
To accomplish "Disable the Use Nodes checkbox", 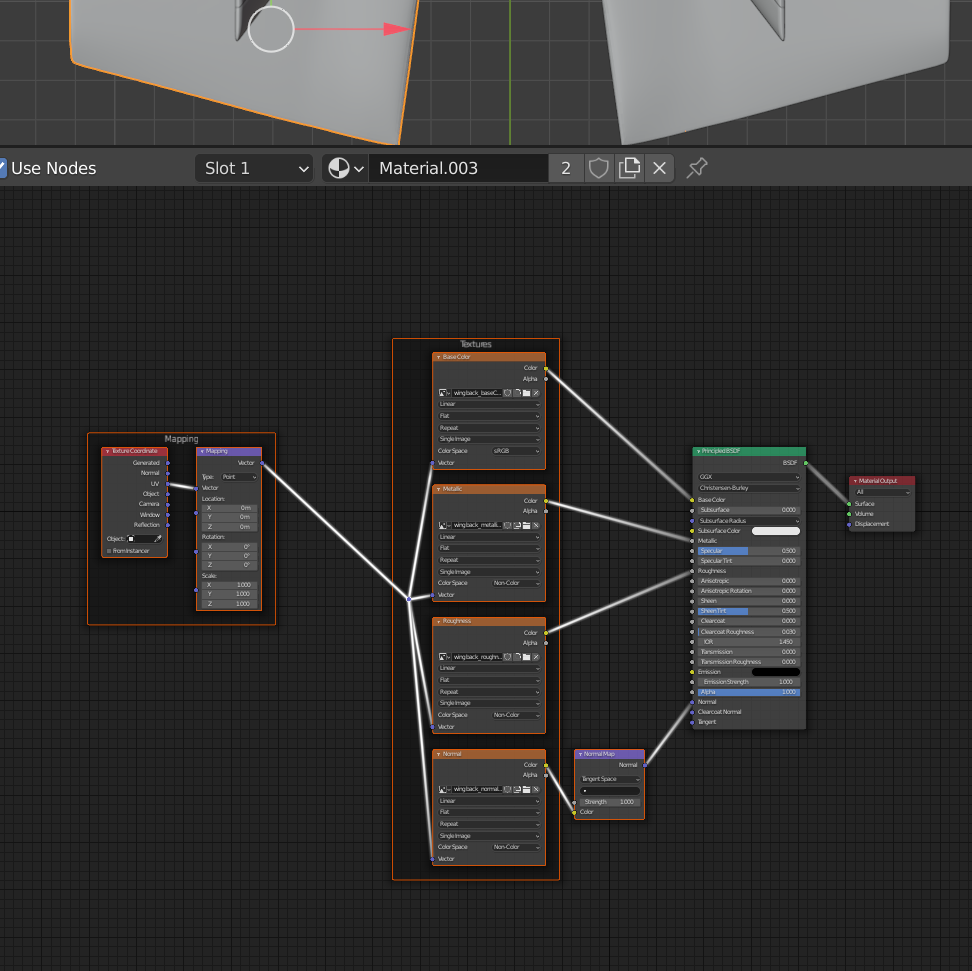I will coord(3,168).
